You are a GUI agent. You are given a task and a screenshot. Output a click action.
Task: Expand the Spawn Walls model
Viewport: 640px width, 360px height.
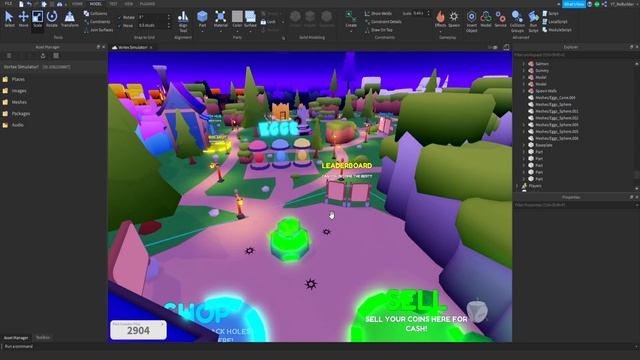point(524,91)
